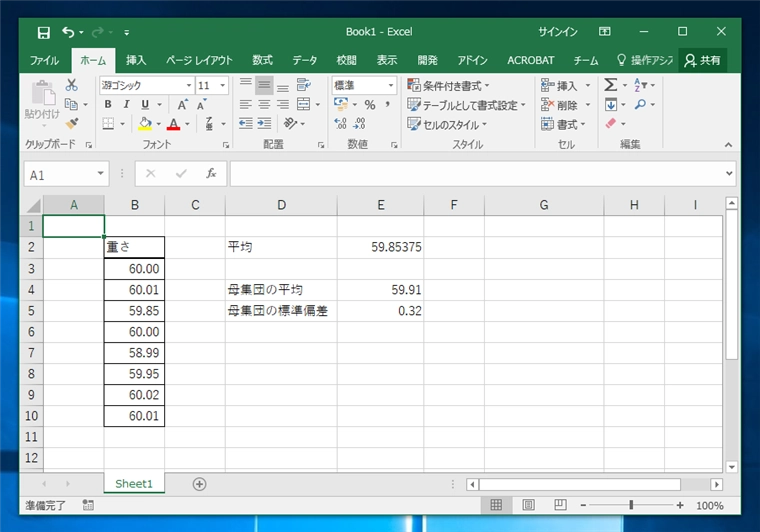
Task: Collapse the ribbon with the up chevron
Action: 728,144
